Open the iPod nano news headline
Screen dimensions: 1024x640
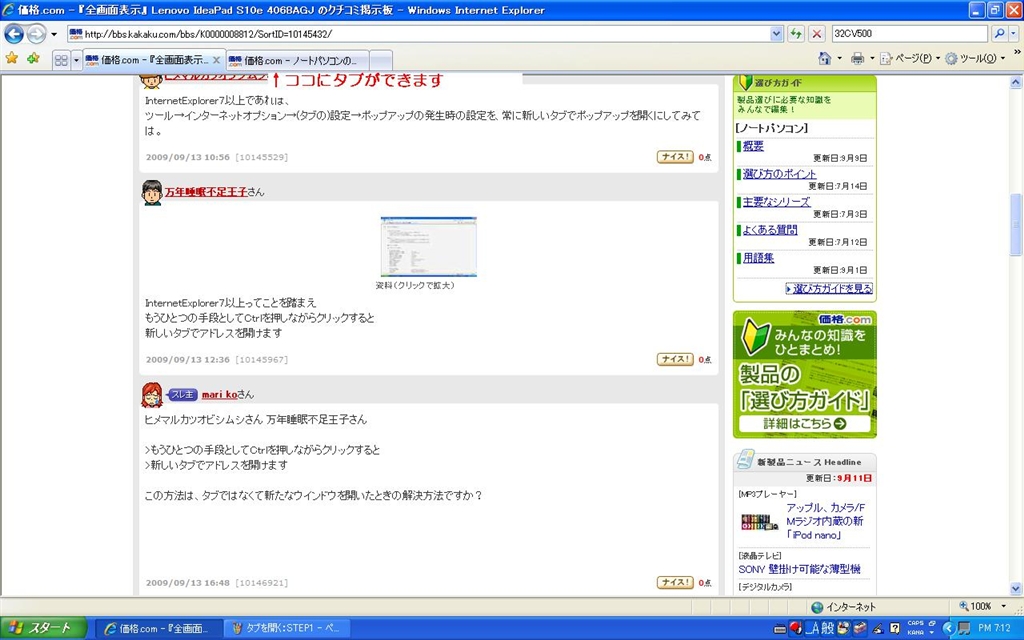tap(826, 521)
